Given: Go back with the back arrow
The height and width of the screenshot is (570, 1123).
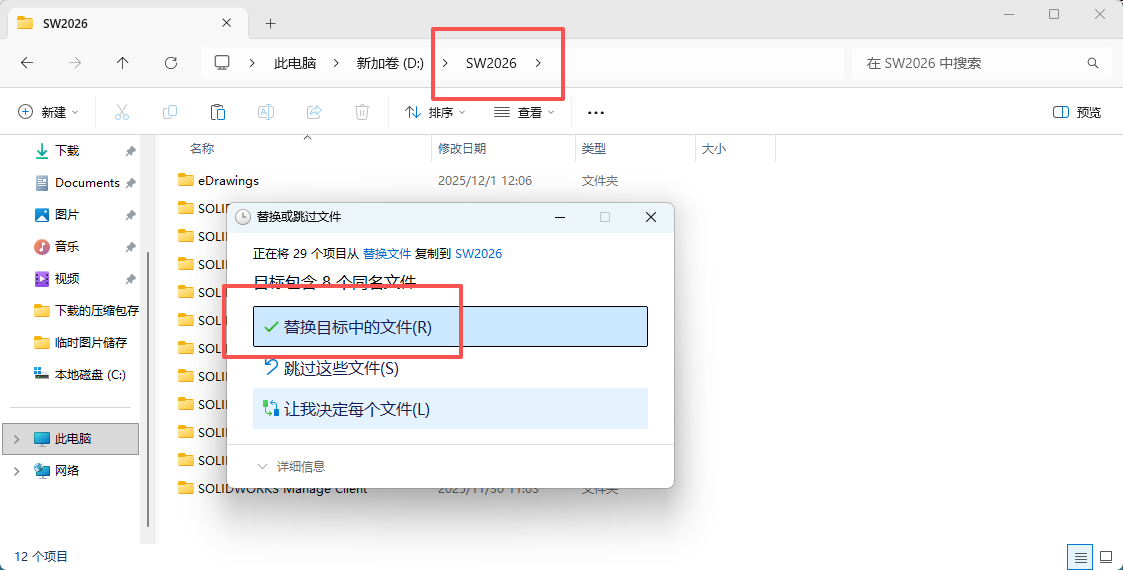Looking at the screenshot, I should click(x=26, y=63).
